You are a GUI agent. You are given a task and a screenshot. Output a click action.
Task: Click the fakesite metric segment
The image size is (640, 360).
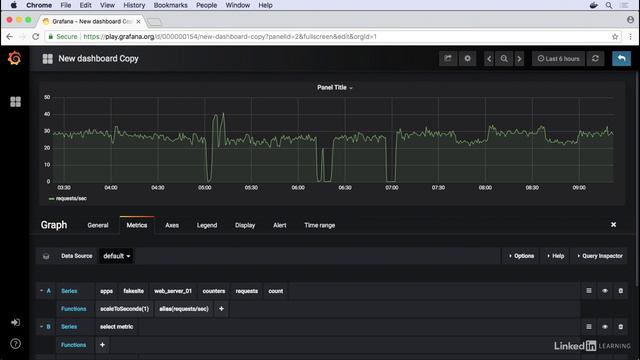[133, 291]
